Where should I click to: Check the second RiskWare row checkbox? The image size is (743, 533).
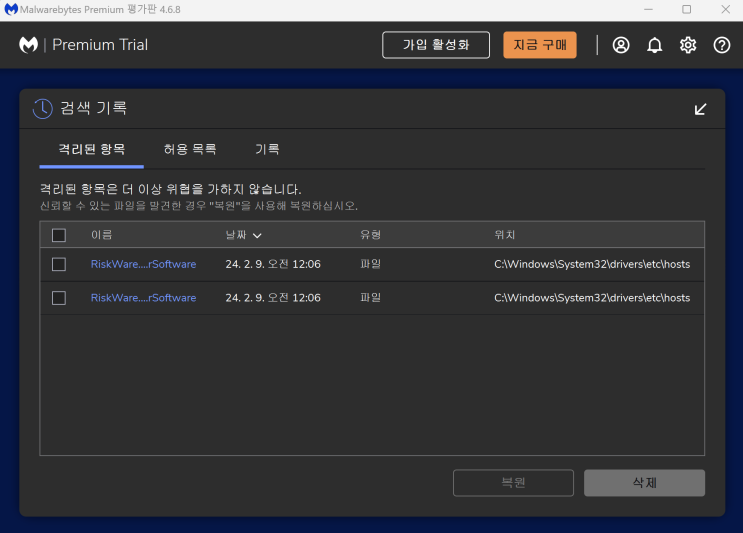(59, 298)
